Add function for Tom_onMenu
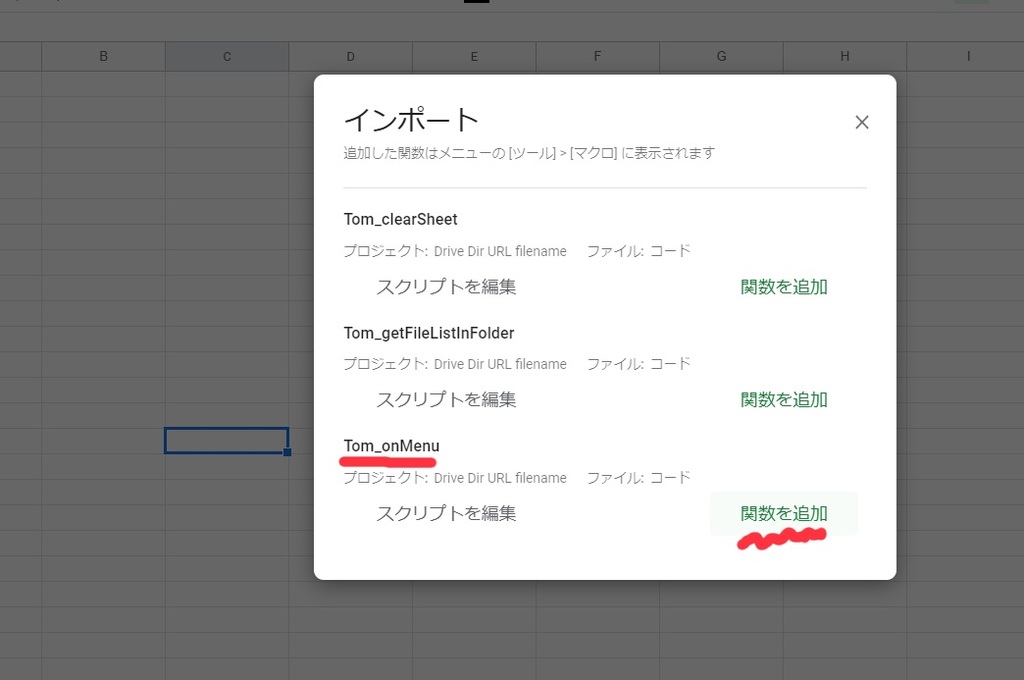The height and width of the screenshot is (680, 1024). [784, 513]
